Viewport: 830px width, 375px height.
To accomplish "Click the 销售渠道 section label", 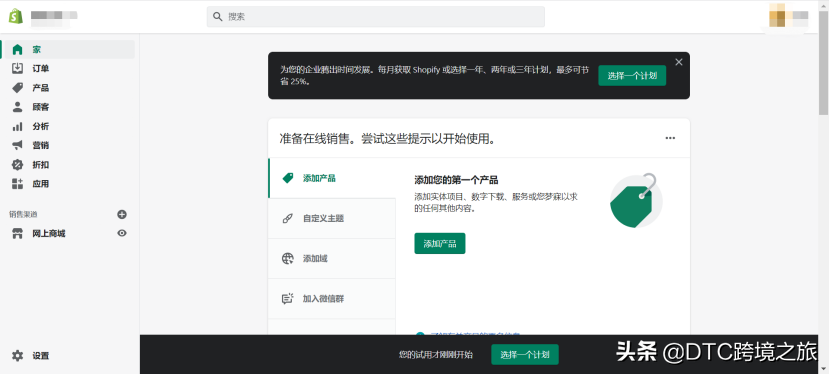I will (23, 215).
